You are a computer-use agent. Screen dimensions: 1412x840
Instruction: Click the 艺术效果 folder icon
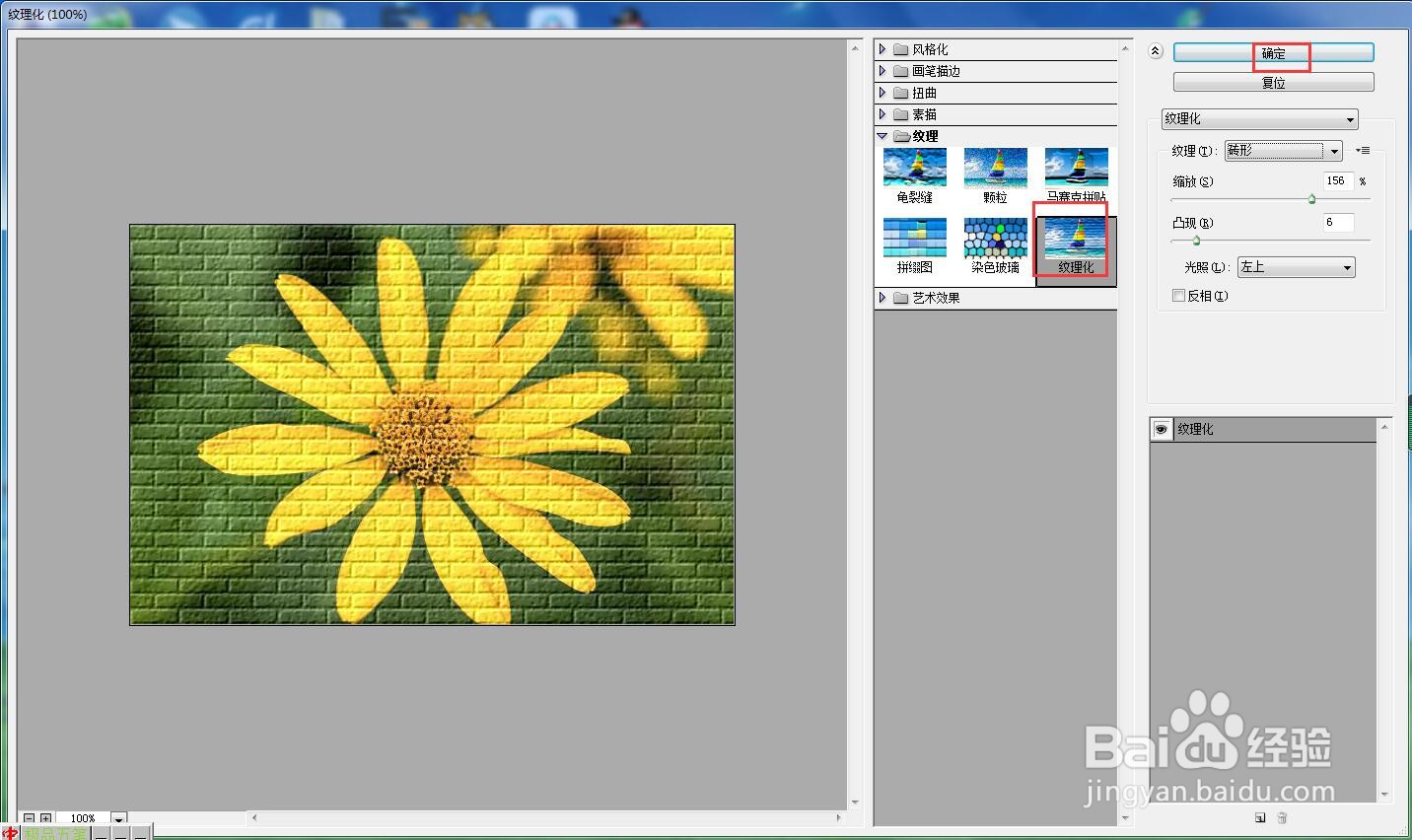[x=900, y=298]
